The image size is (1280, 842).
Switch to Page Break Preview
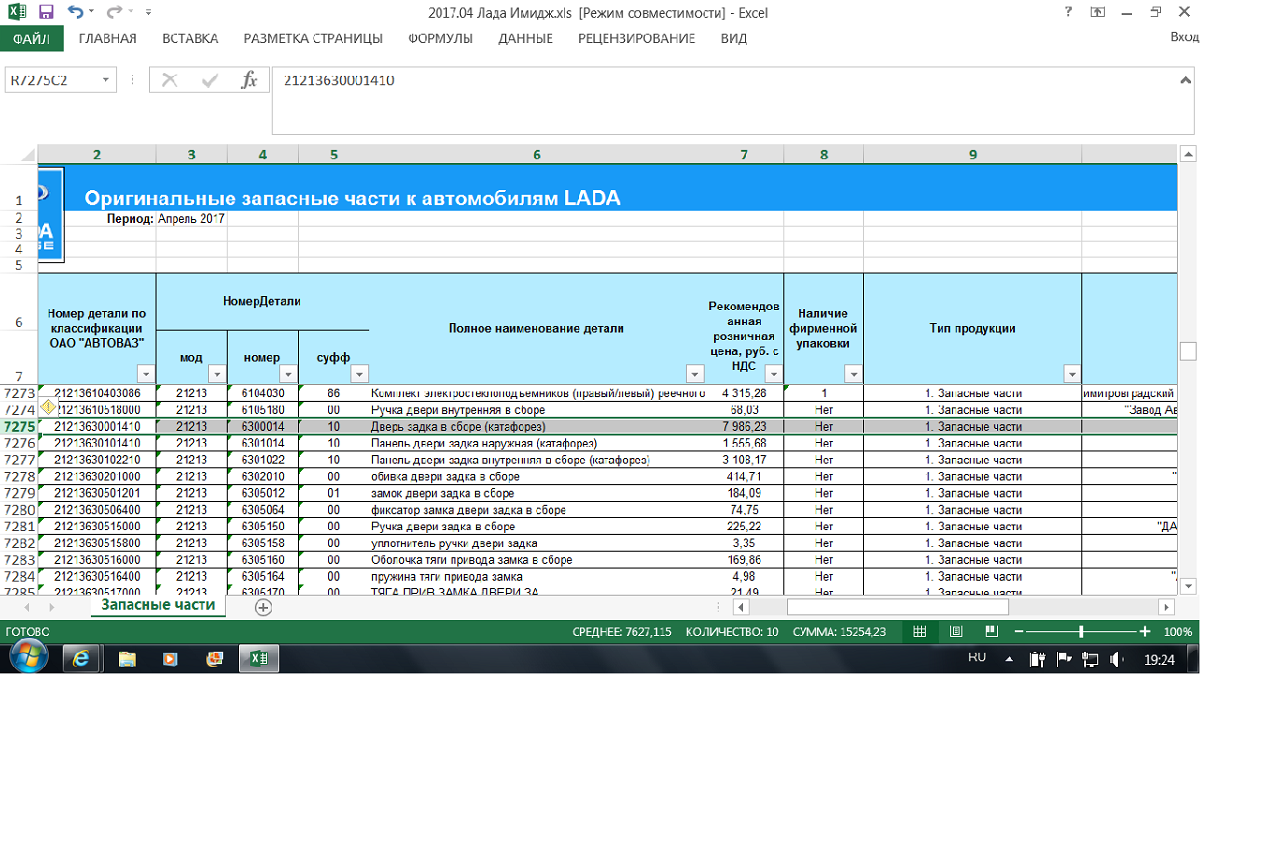coord(991,632)
